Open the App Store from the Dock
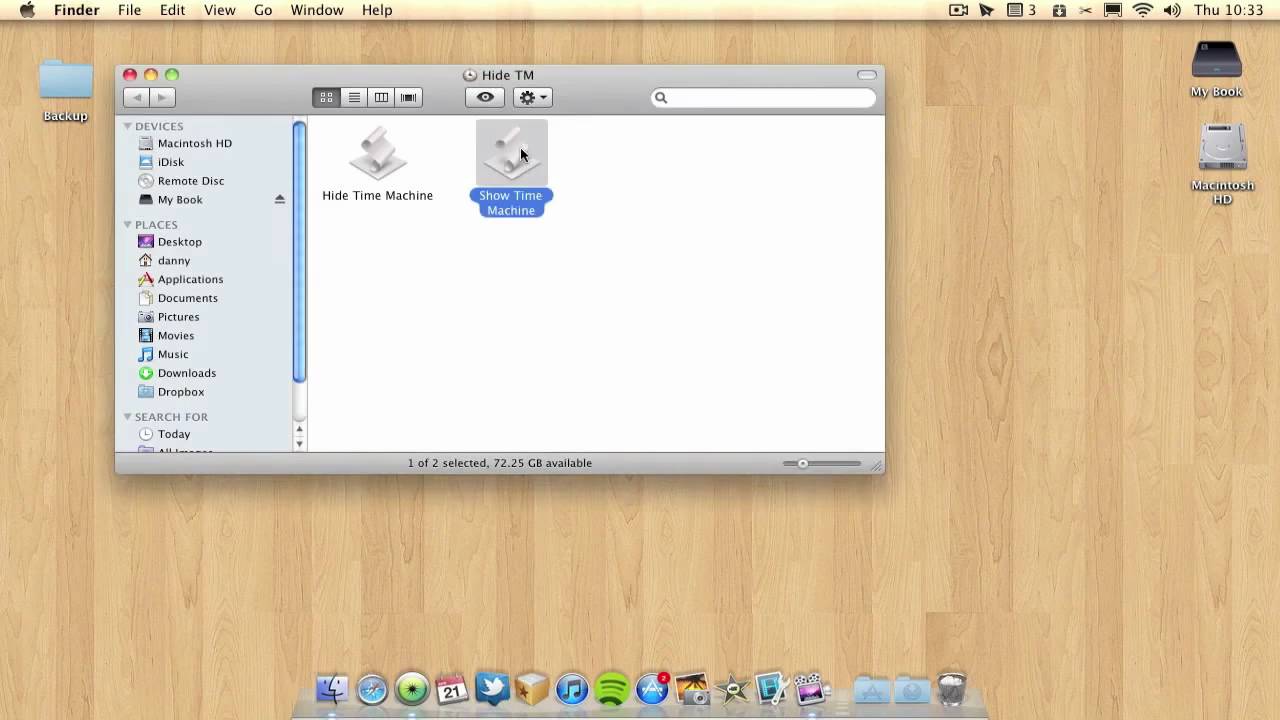This screenshot has width=1280, height=720. [651, 689]
